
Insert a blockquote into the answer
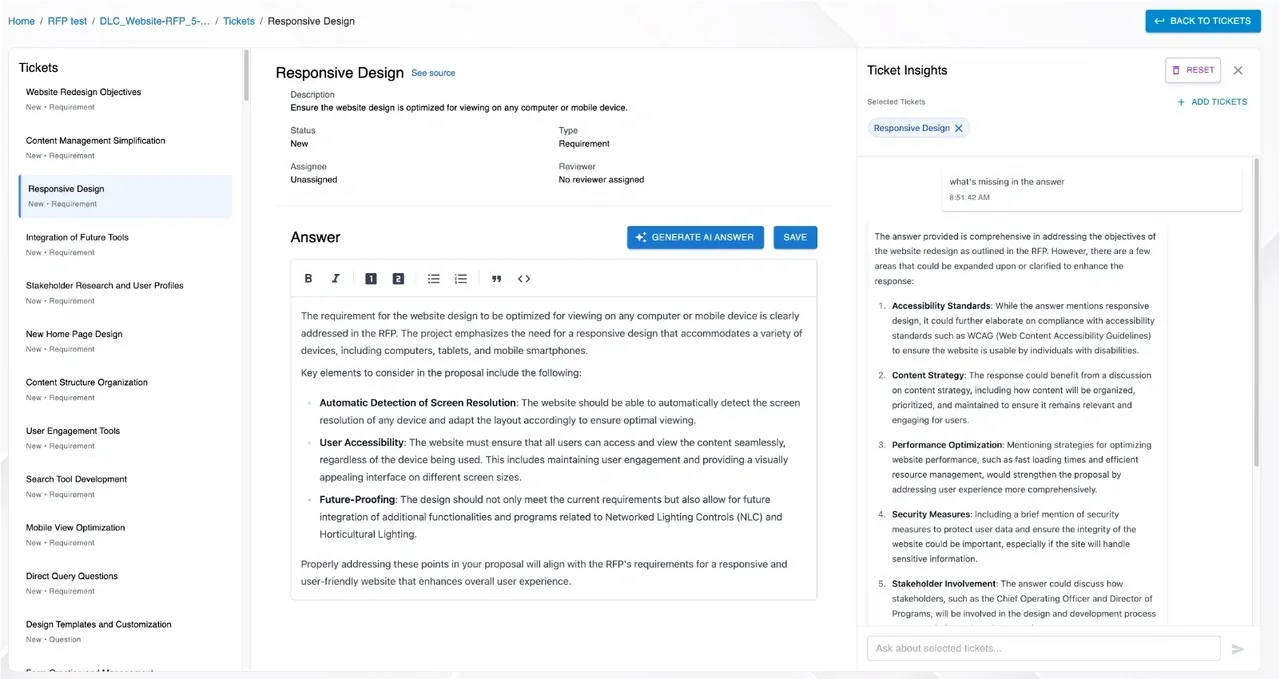(x=496, y=278)
